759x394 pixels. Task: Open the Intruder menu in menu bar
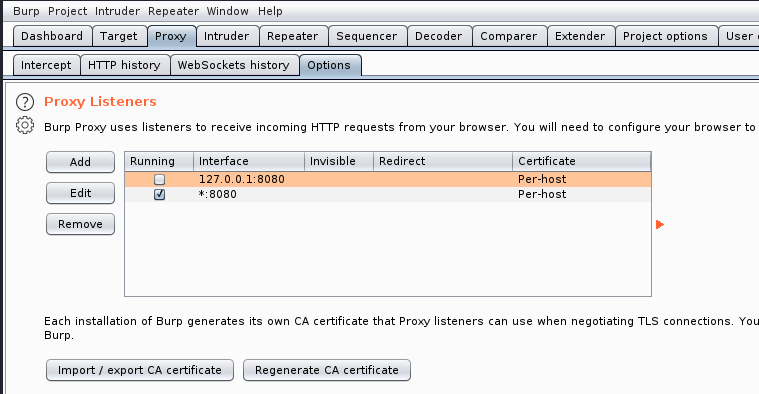(117, 11)
